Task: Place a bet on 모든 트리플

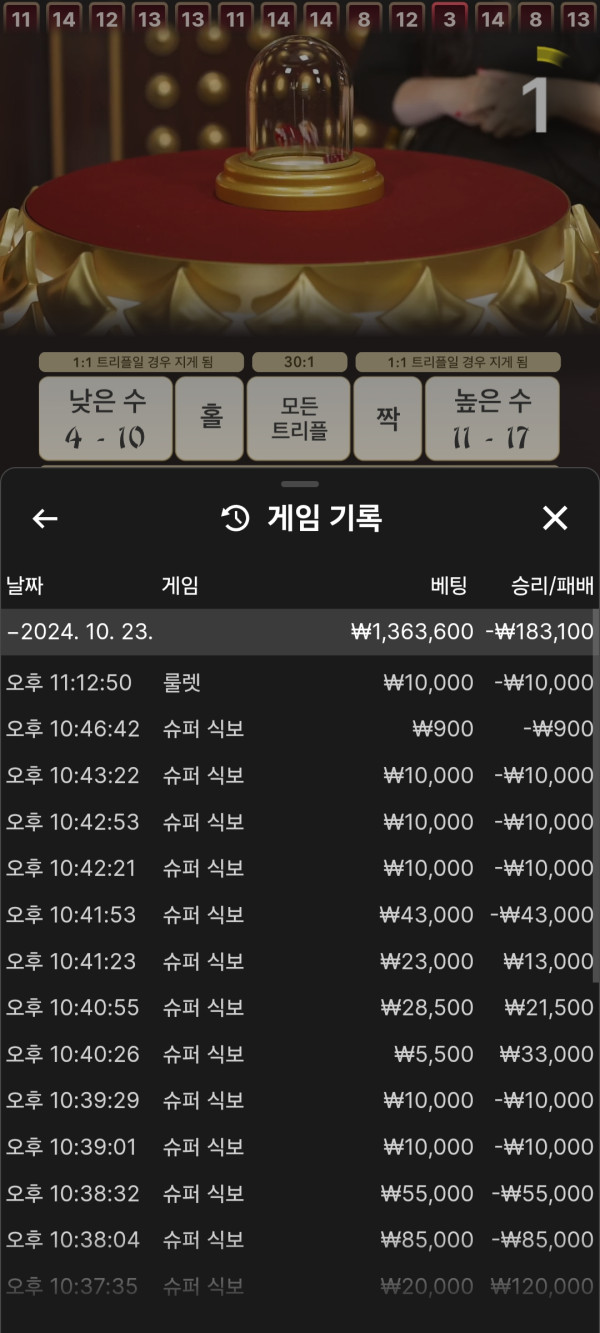Action: pos(299,418)
